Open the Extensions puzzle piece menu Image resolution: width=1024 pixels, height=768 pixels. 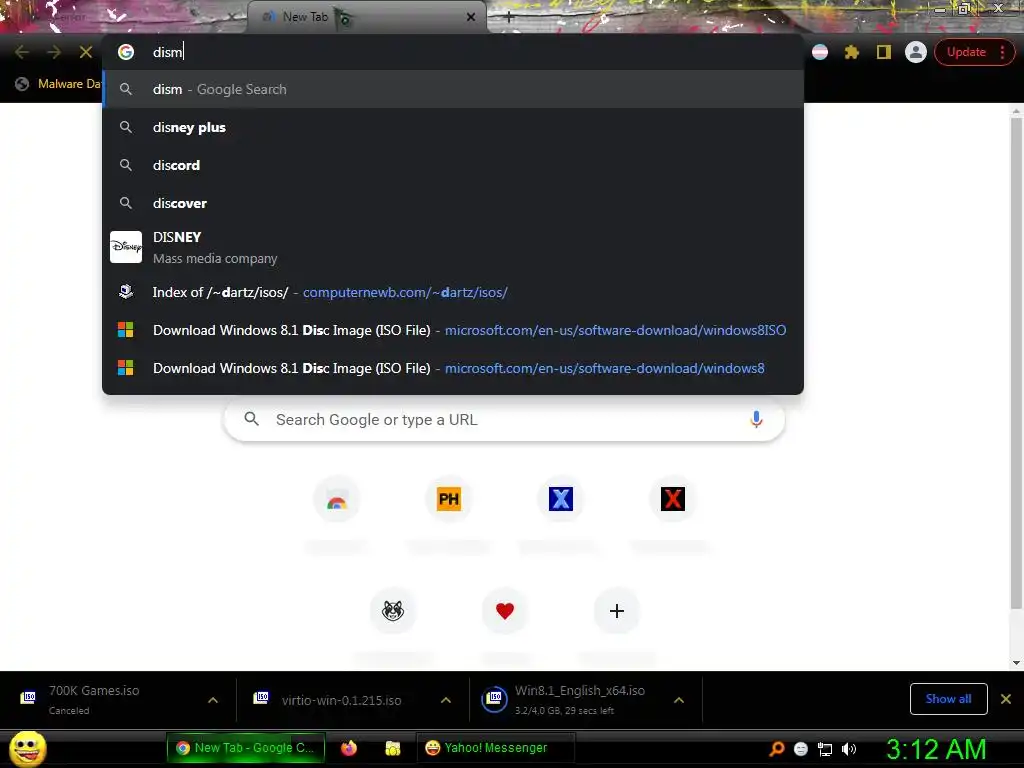[x=852, y=52]
